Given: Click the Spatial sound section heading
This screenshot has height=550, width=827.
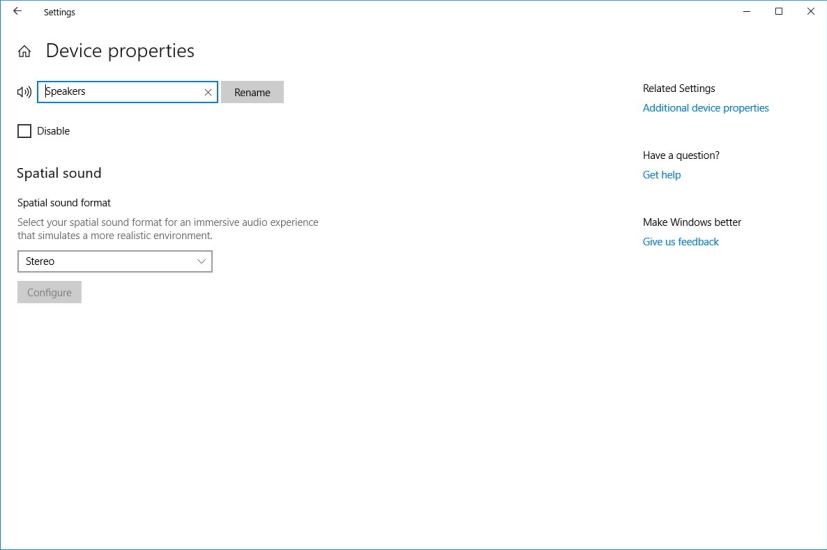Looking at the screenshot, I should 59,173.
